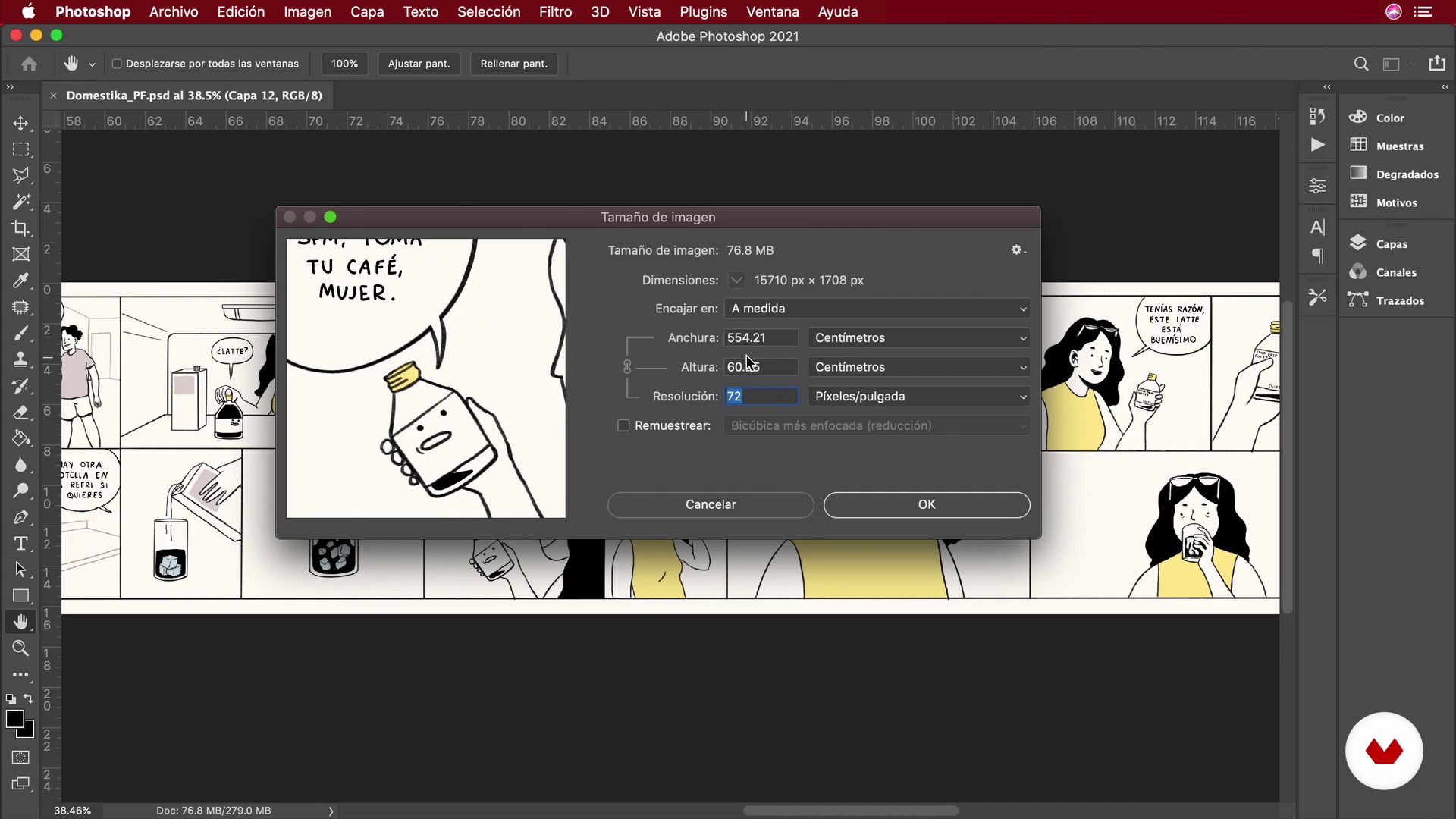1456x819 pixels.
Task: Open the Hand tool preset dropdown arrow
Action: click(92, 64)
